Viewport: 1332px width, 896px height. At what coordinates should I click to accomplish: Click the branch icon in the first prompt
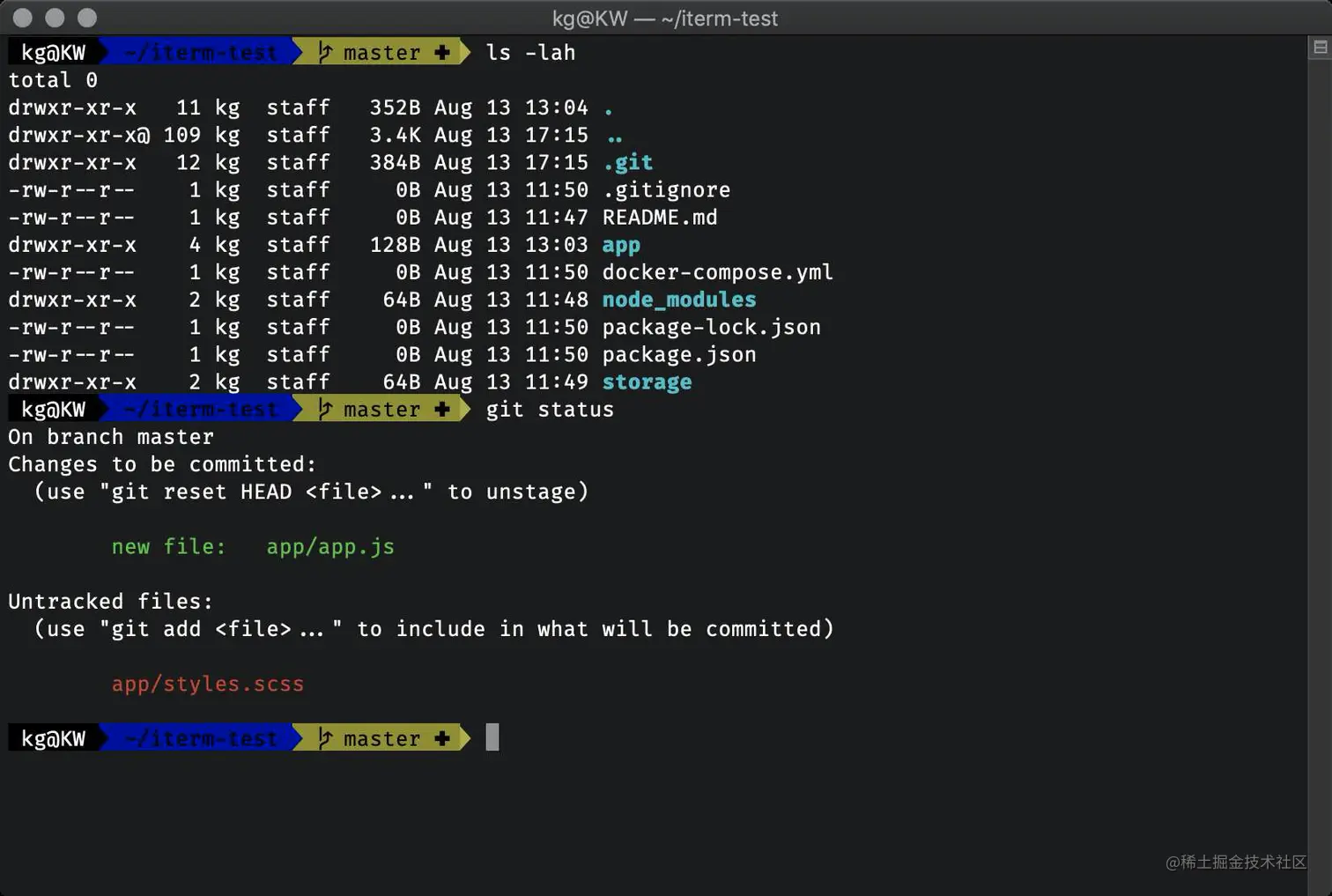point(325,52)
